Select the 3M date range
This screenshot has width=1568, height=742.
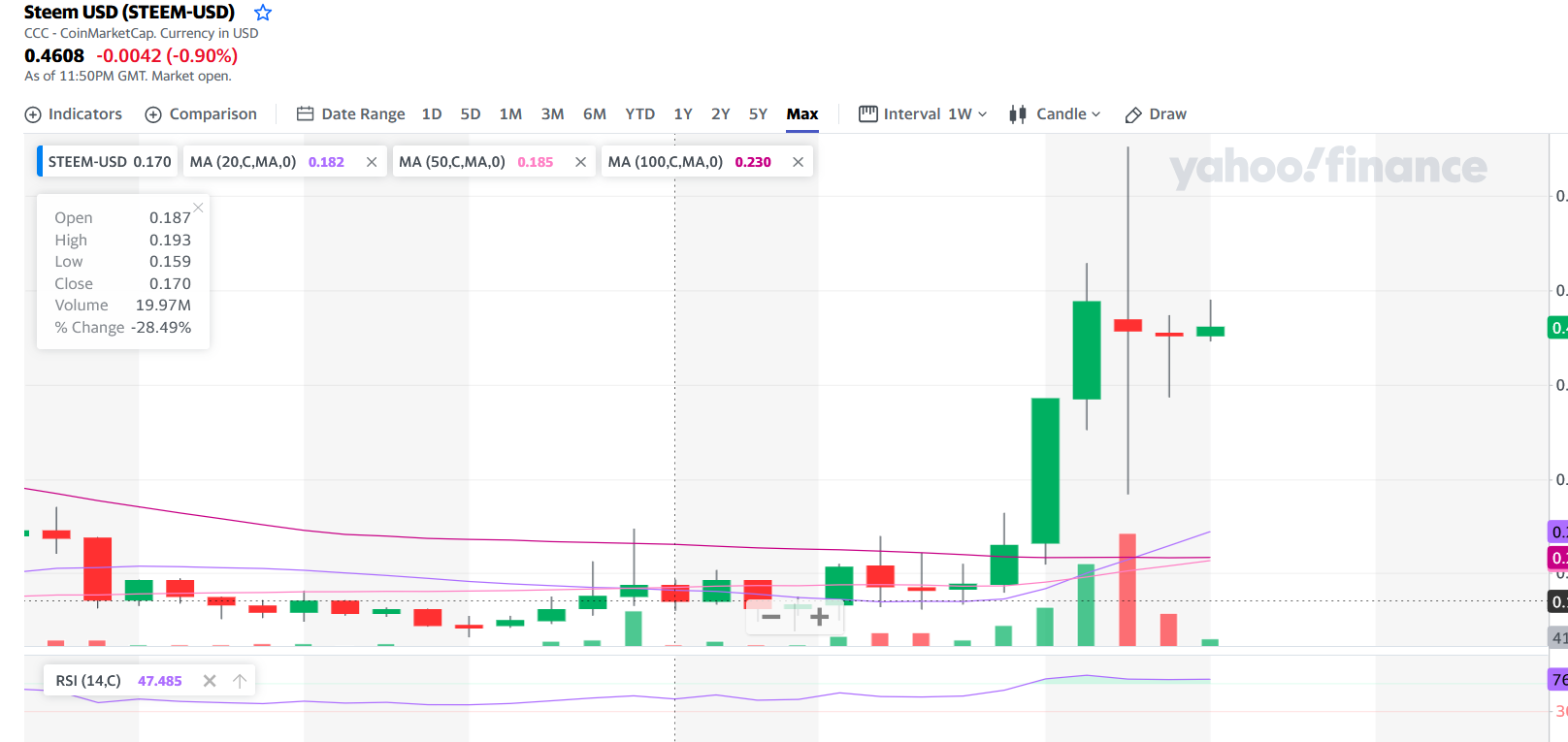[553, 114]
